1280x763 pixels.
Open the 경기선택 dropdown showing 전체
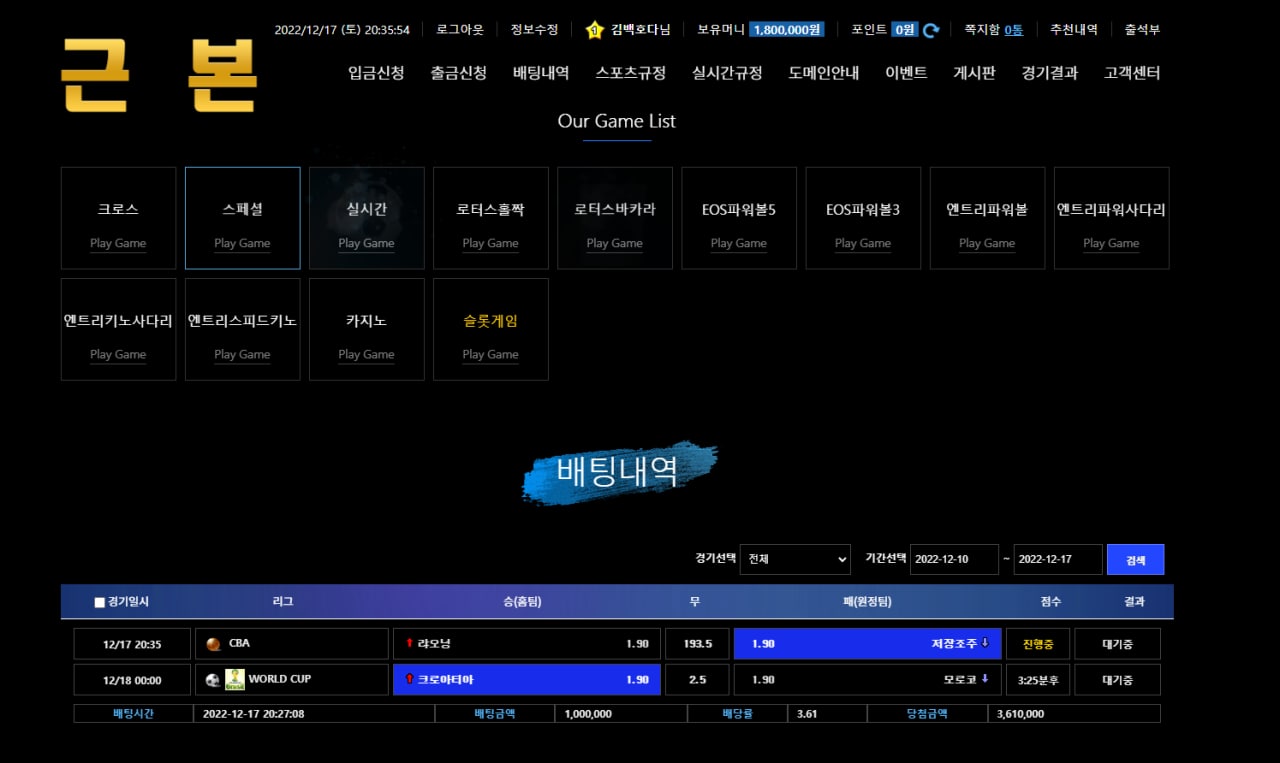click(795, 559)
